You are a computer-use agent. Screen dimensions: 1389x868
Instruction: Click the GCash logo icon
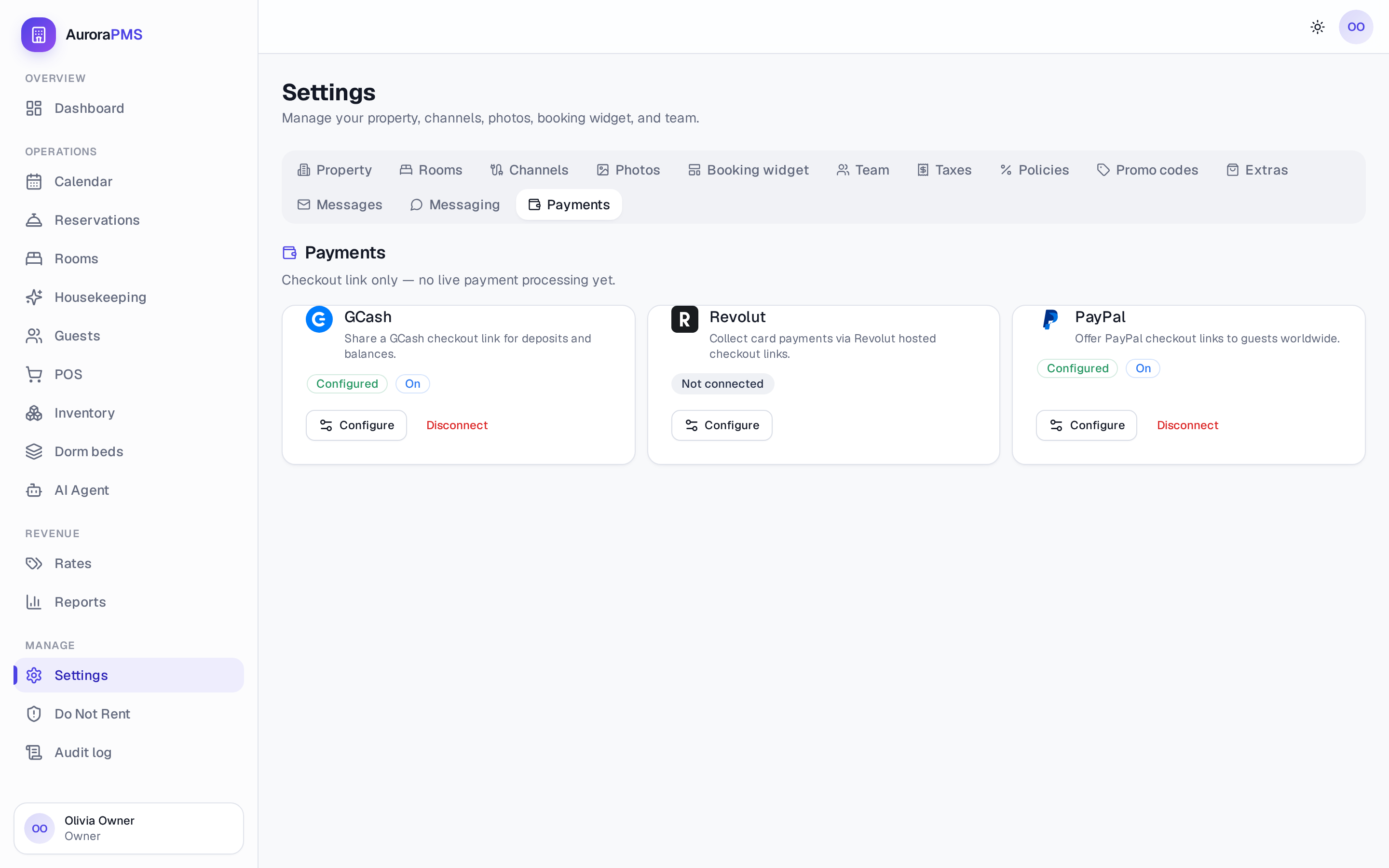[x=319, y=319]
